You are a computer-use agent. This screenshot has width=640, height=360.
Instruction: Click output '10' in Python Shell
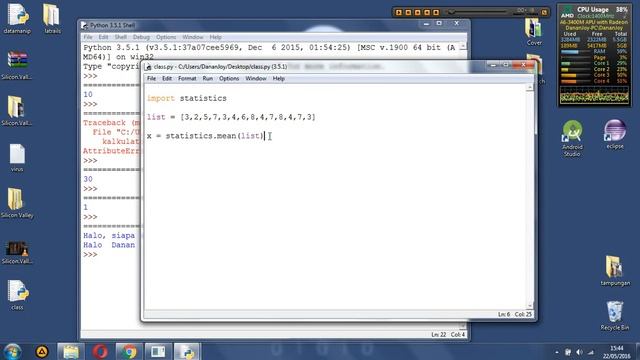88,94
